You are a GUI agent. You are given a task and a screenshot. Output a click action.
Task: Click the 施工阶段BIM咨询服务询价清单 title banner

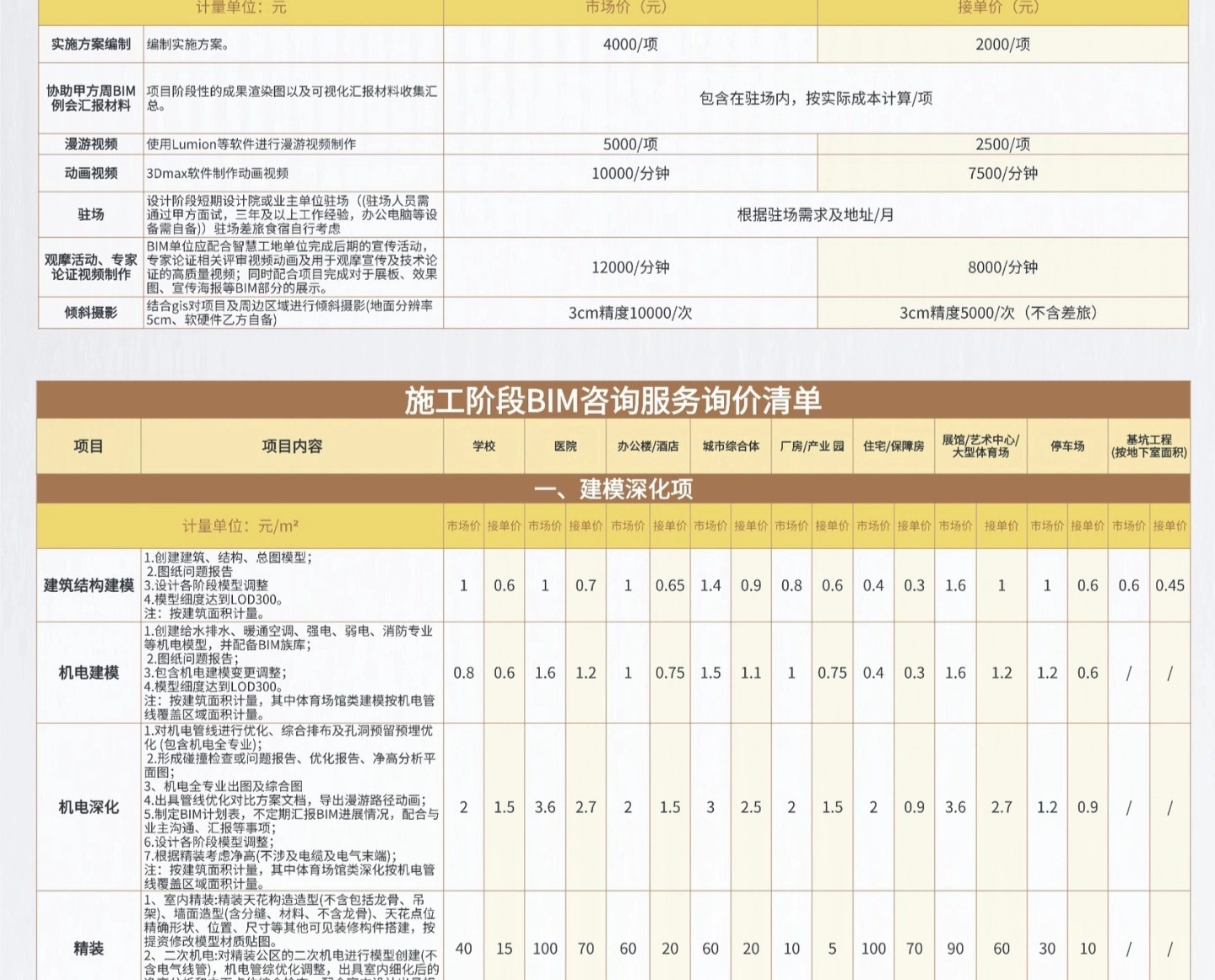[613, 401]
